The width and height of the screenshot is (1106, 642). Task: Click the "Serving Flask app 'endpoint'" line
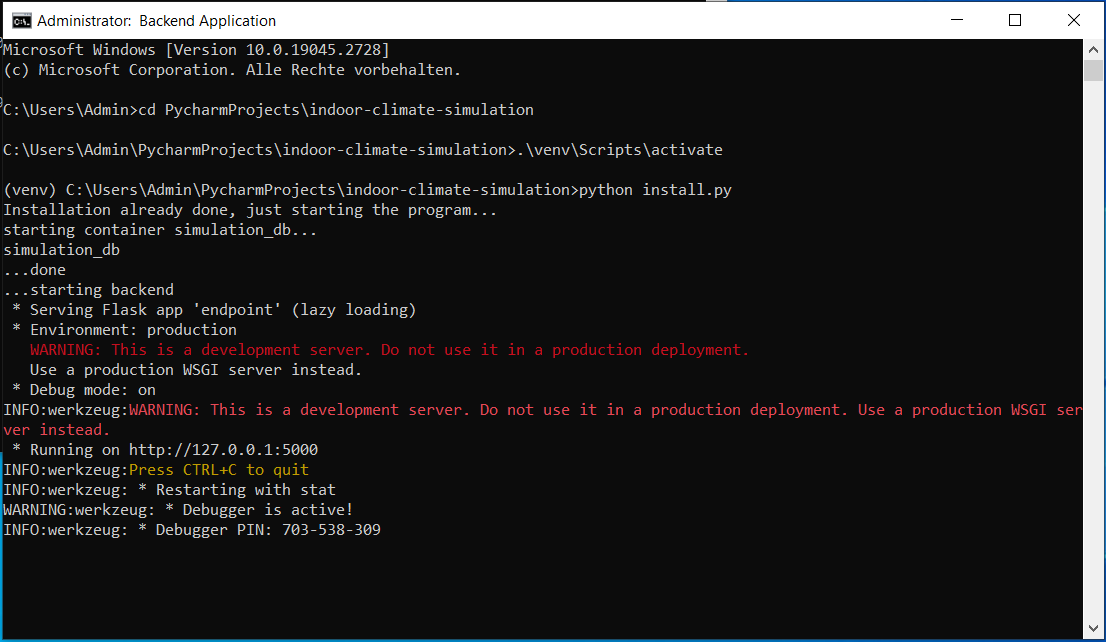pos(222,310)
